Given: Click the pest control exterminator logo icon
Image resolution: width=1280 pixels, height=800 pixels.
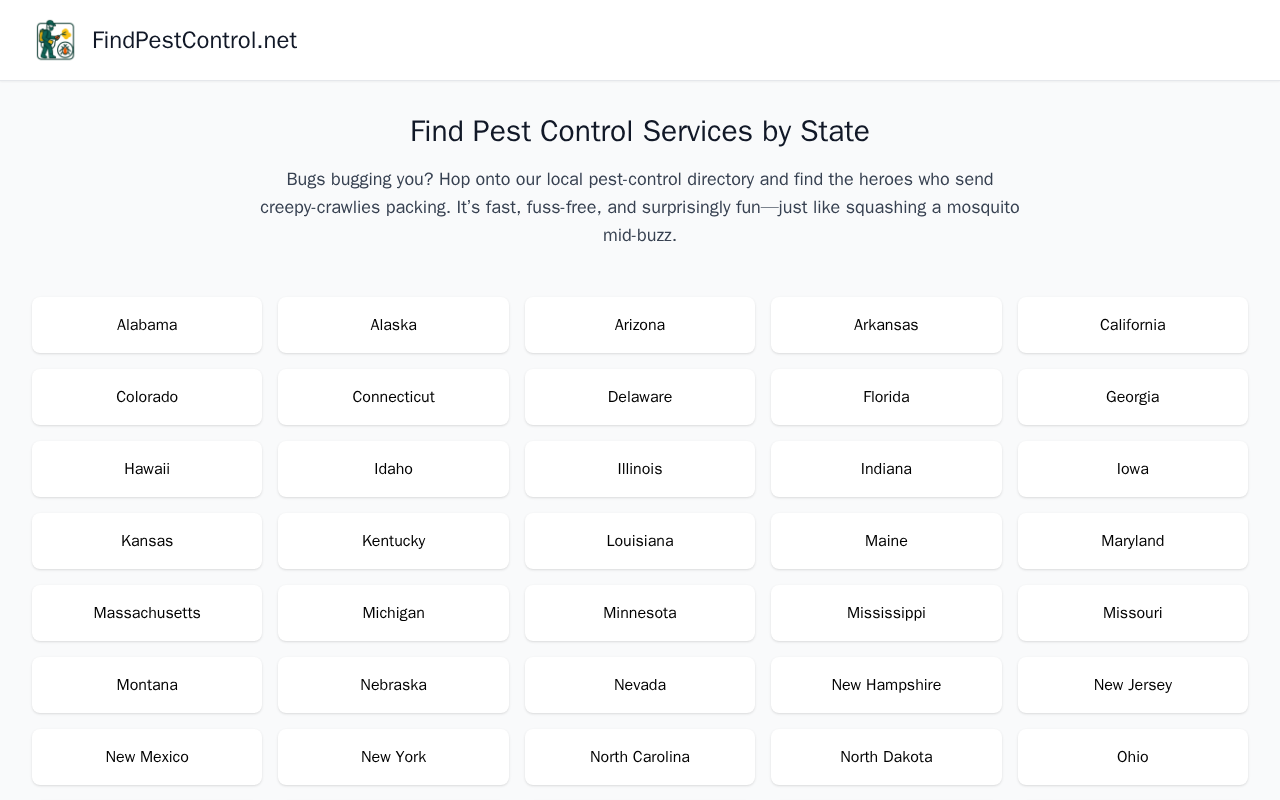Looking at the screenshot, I should coord(56,40).
